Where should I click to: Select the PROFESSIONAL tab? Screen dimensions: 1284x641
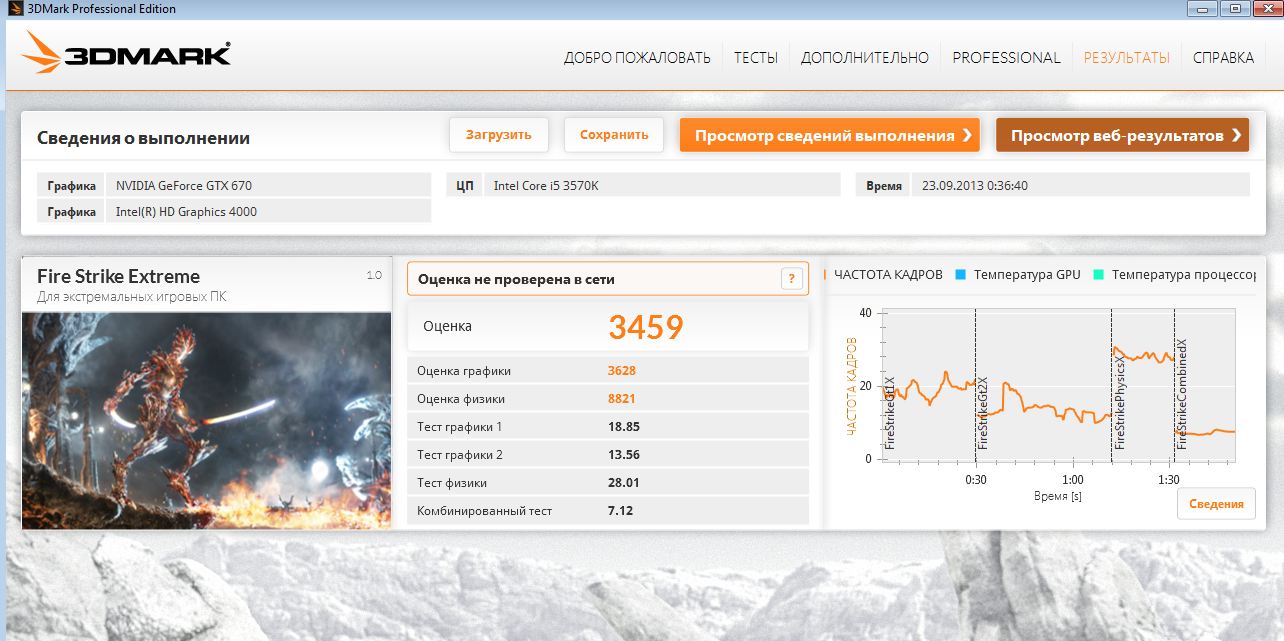click(1006, 58)
